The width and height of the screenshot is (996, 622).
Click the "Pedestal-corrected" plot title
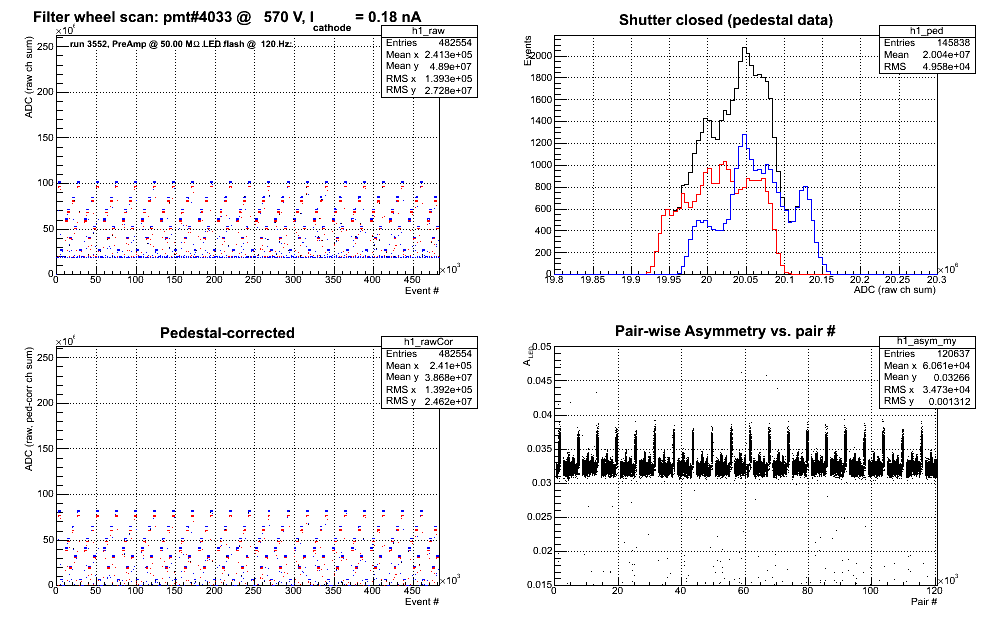[227, 333]
